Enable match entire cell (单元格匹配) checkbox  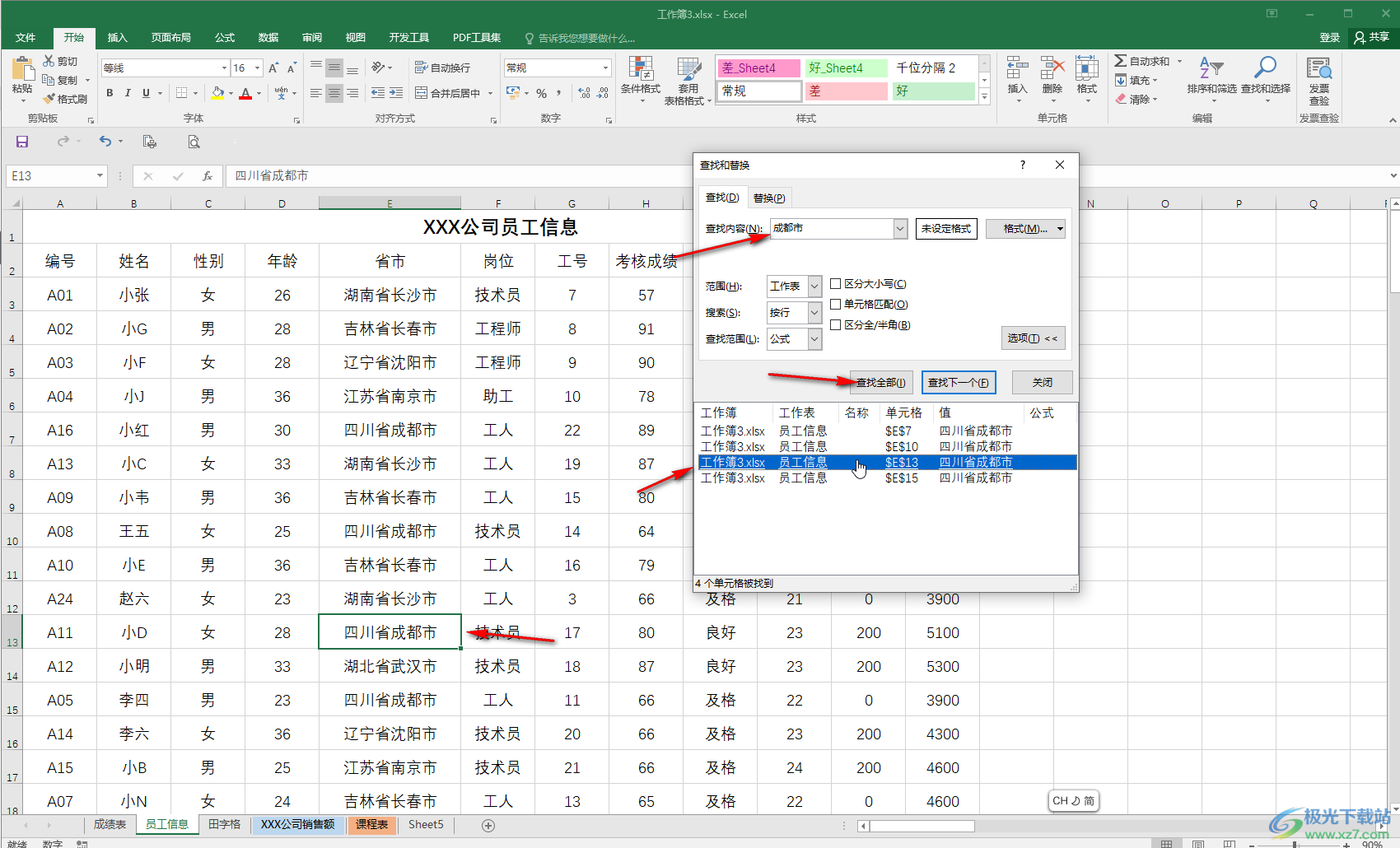pyautogui.click(x=835, y=305)
